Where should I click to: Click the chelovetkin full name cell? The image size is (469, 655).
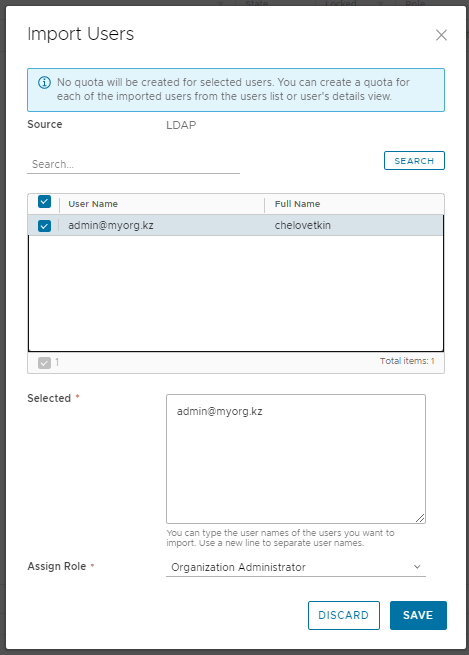click(303, 226)
